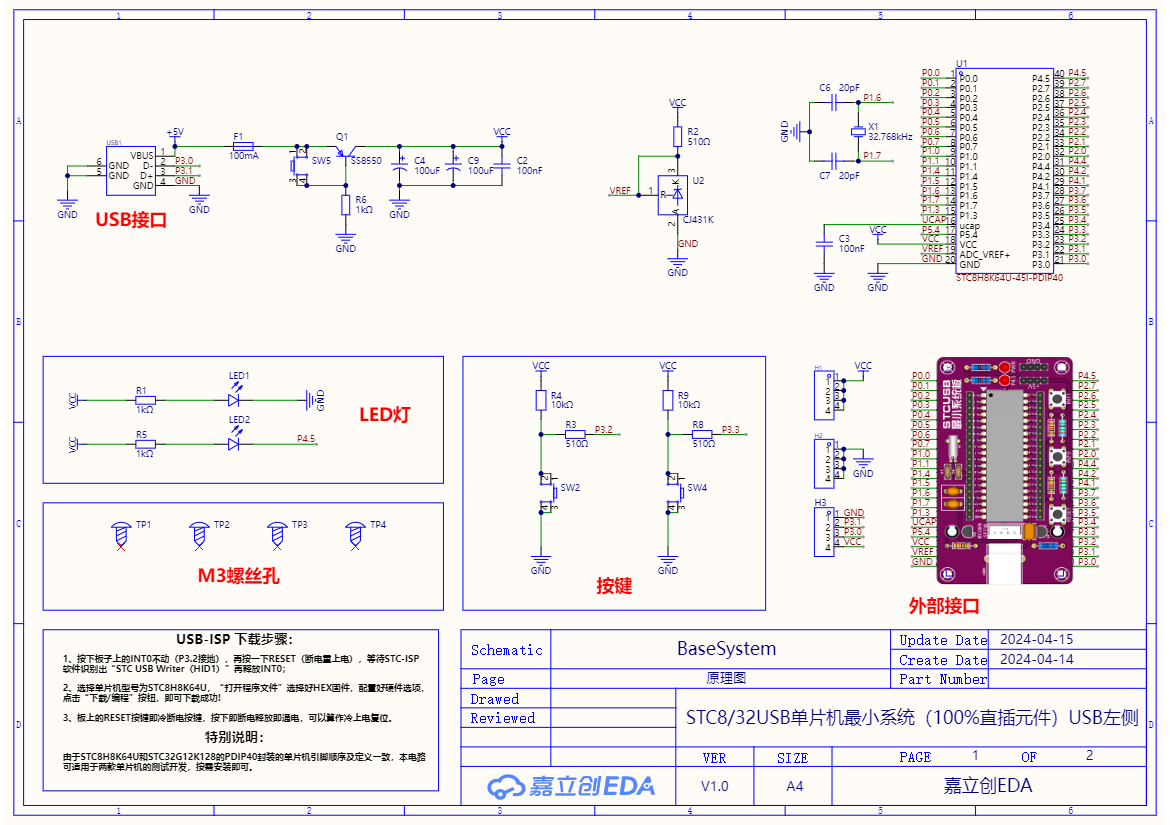Select resistor R6 1kΩ

pyautogui.click(x=345, y=204)
